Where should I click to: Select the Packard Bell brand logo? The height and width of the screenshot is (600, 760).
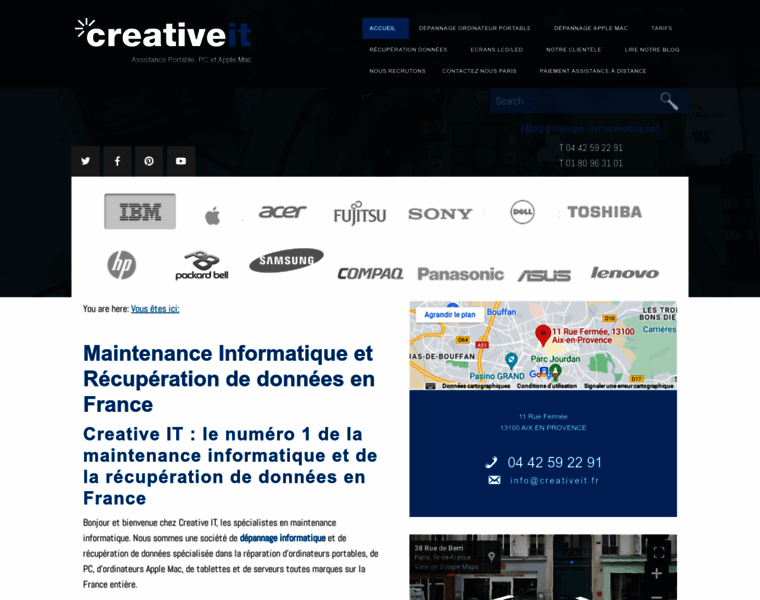(x=202, y=265)
